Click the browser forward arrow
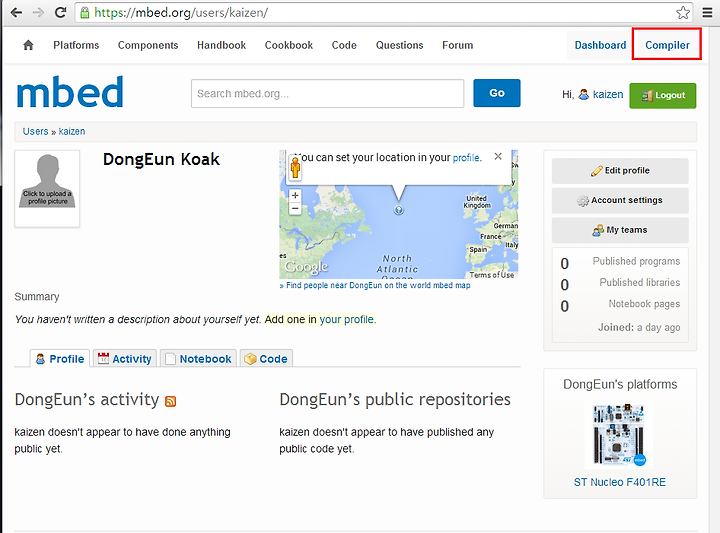This screenshot has width=720, height=533. coord(38,12)
